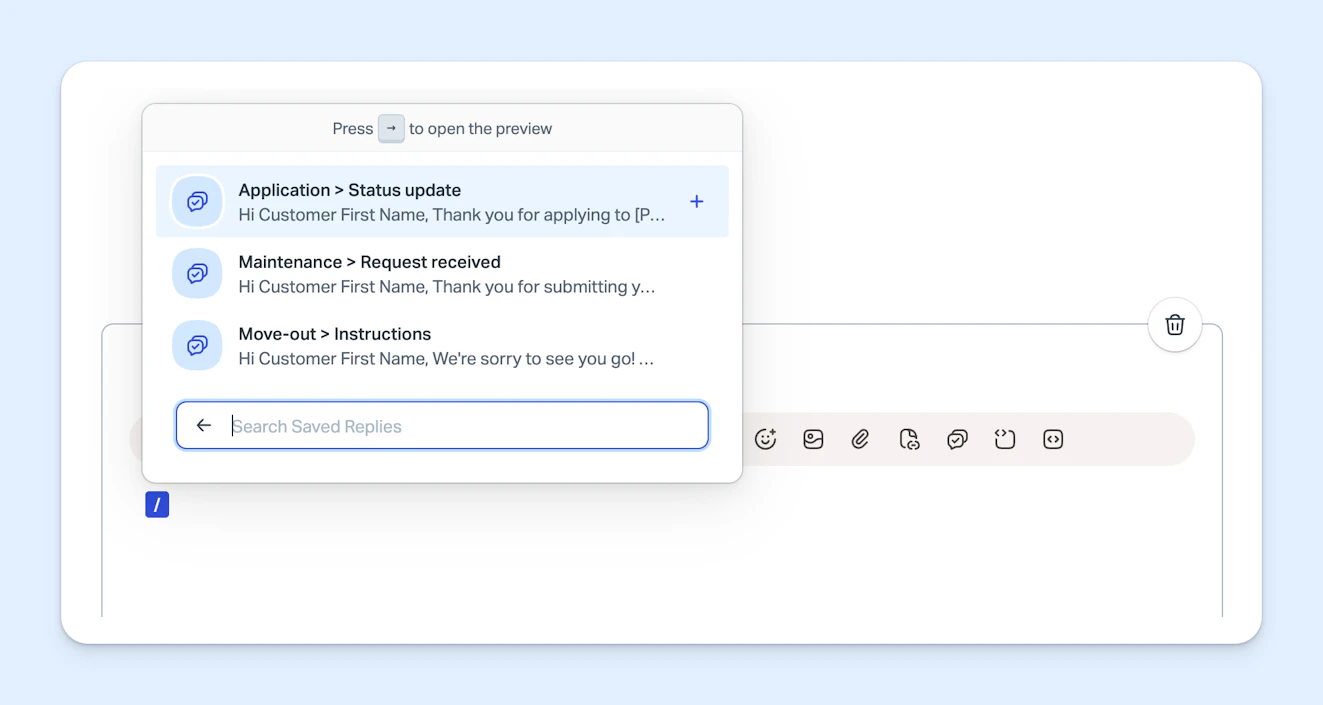Screen dimensions: 1323x705
Task: Click the Application reply's chat bubble icon
Action: click(x=197, y=201)
